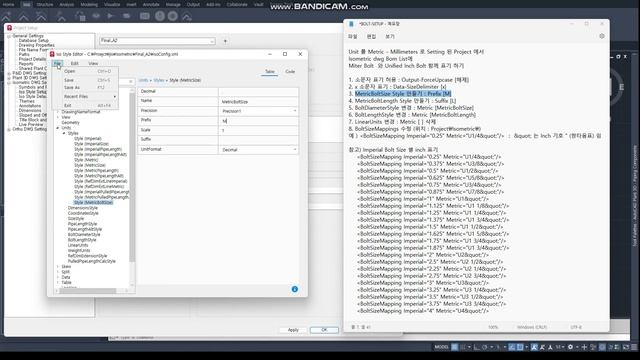Select LinearUnits tree item
Screen dimensions: 640x360
[x=78, y=245]
